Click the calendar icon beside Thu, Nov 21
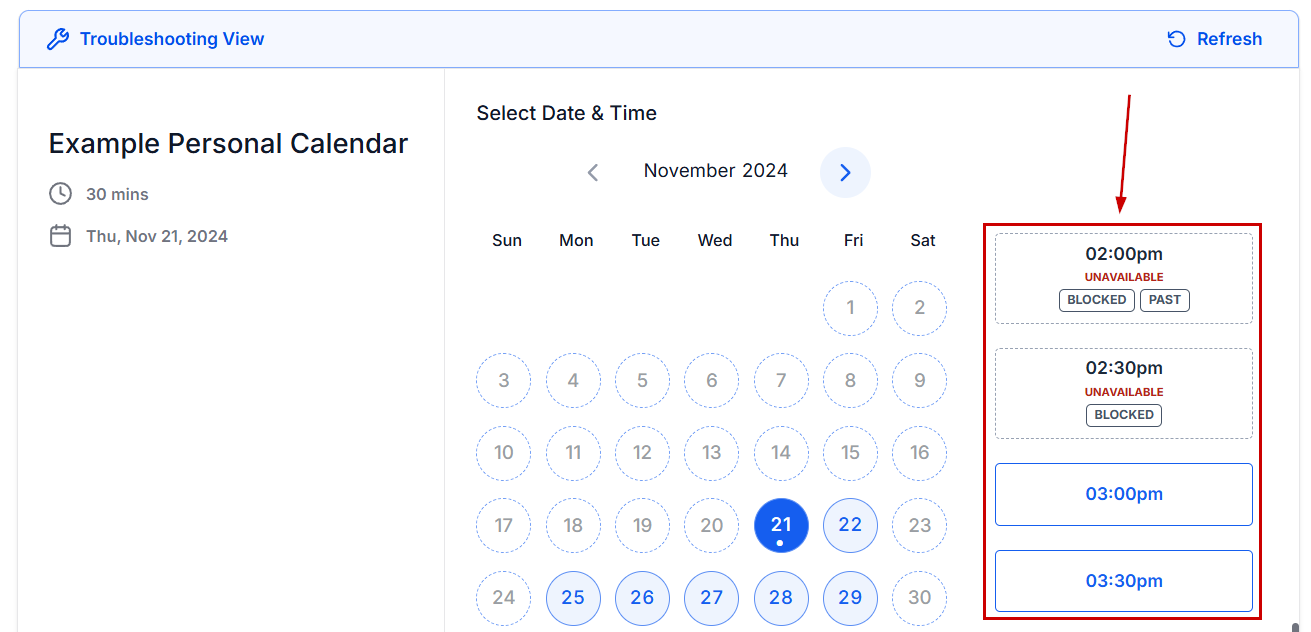 pyautogui.click(x=60, y=236)
